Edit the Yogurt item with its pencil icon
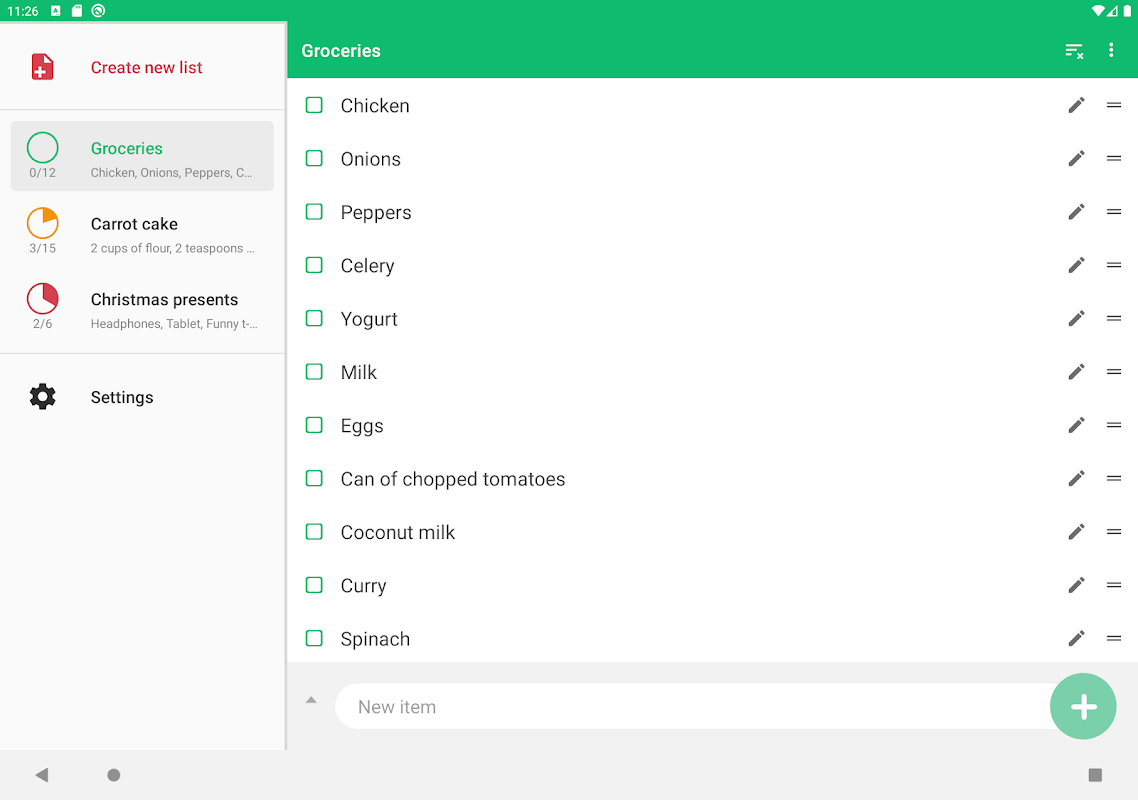 click(x=1076, y=319)
